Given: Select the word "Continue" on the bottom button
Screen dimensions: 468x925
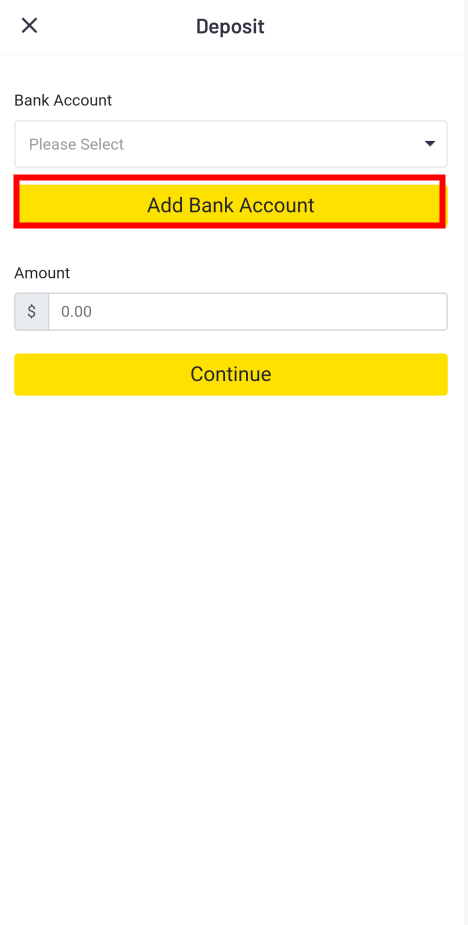Looking at the screenshot, I should (231, 374).
